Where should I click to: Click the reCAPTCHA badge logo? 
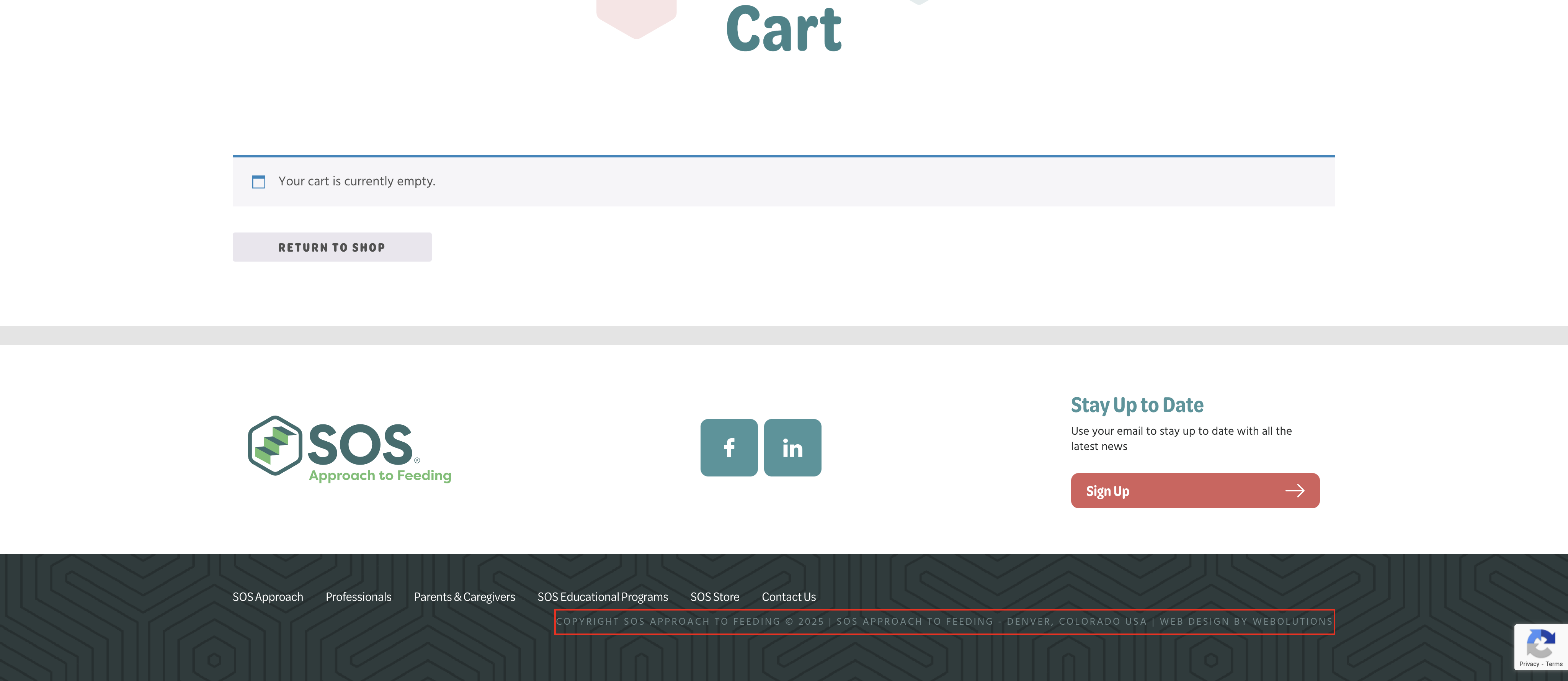(x=1540, y=644)
